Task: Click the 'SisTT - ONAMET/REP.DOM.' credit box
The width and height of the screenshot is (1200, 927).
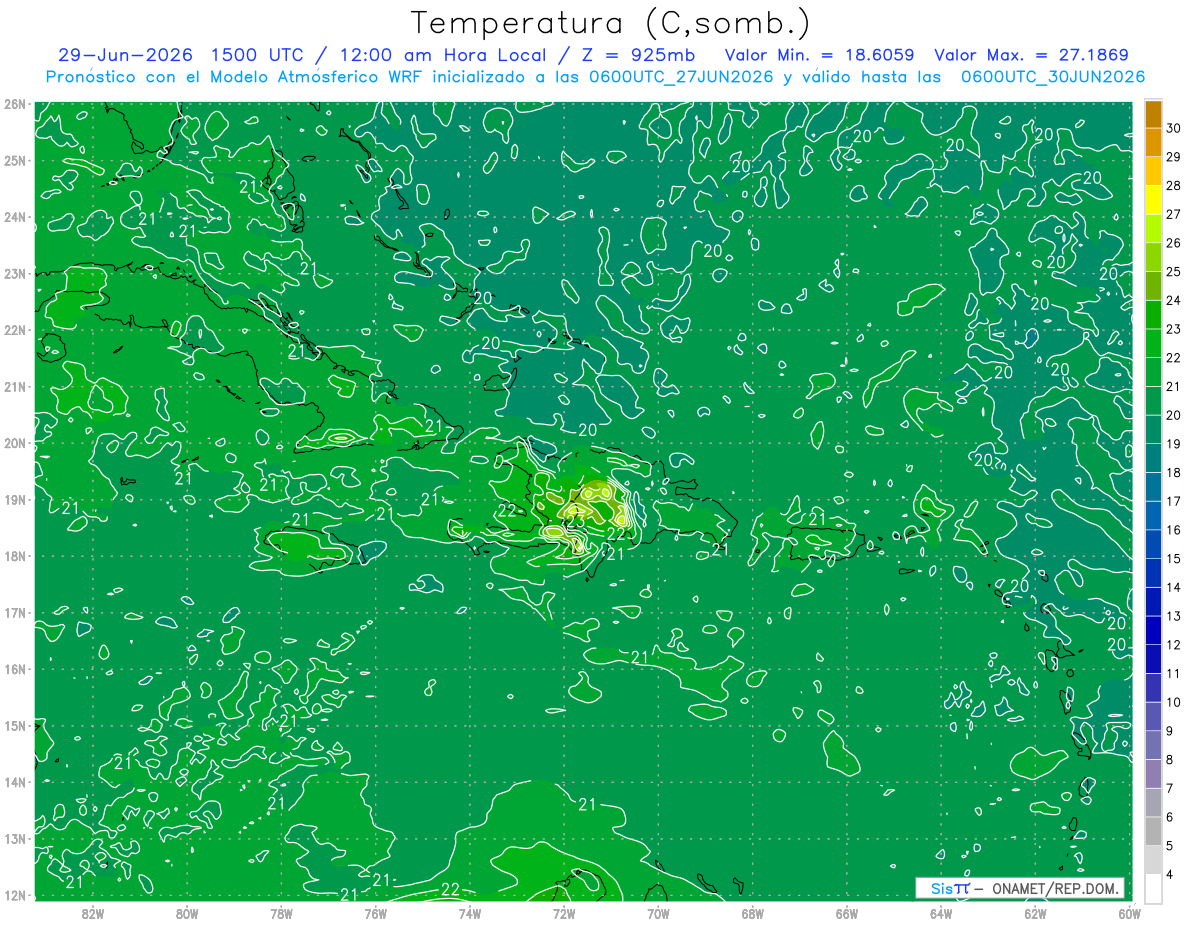Action: click(x=1020, y=888)
